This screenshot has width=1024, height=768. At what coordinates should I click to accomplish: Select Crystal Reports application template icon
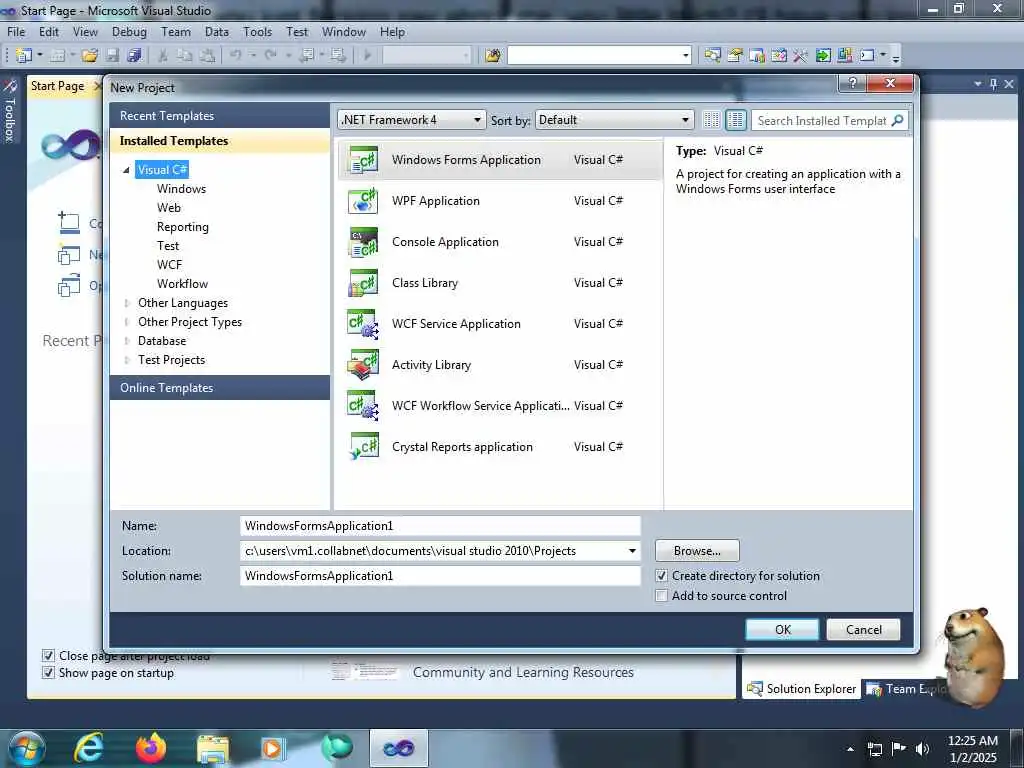coord(363,447)
